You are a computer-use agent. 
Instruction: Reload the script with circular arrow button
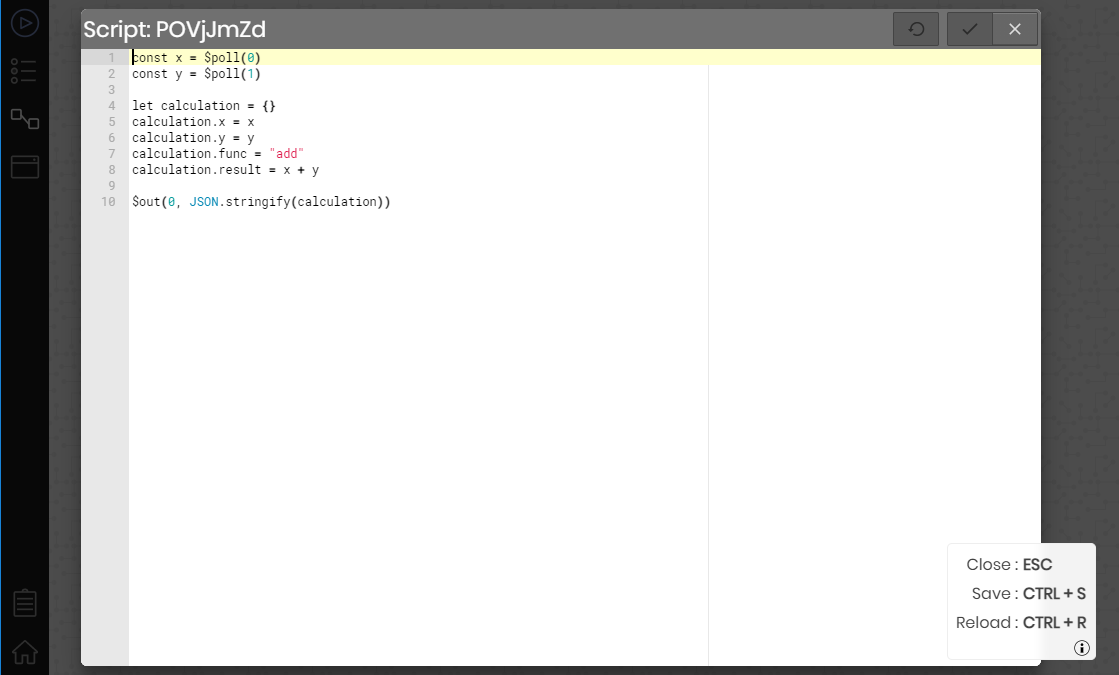[916, 29]
